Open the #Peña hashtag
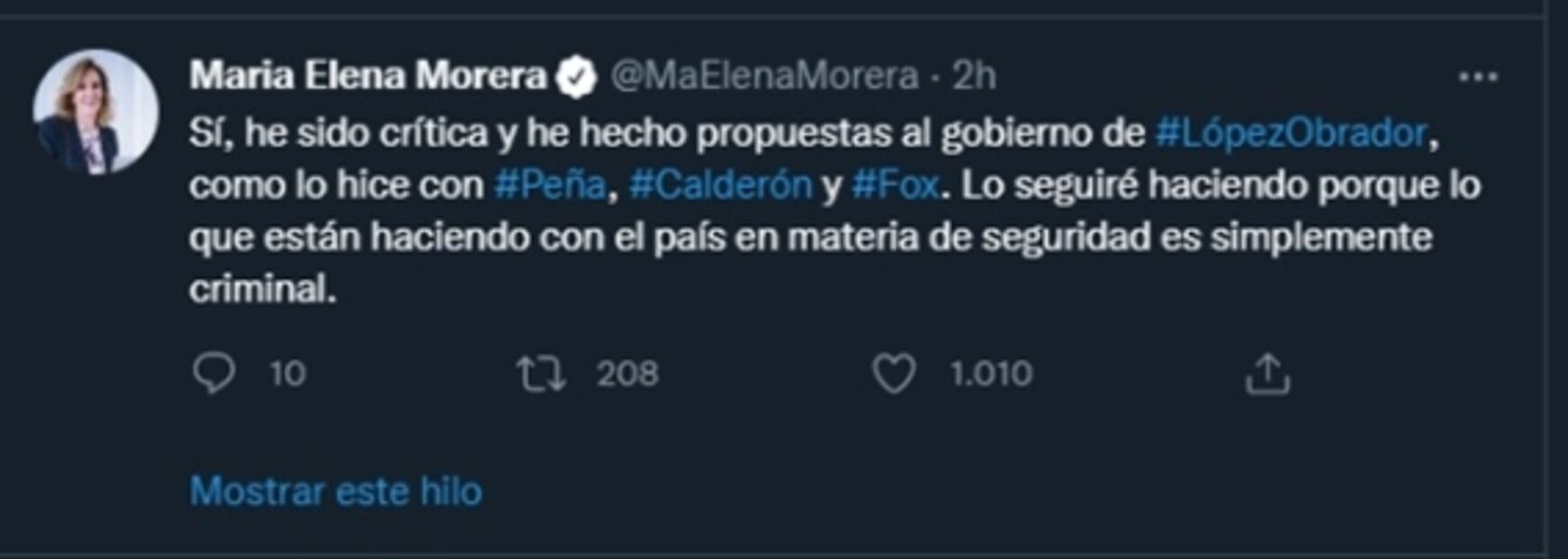The width and height of the screenshot is (1568, 559). click(x=550, y=186)
